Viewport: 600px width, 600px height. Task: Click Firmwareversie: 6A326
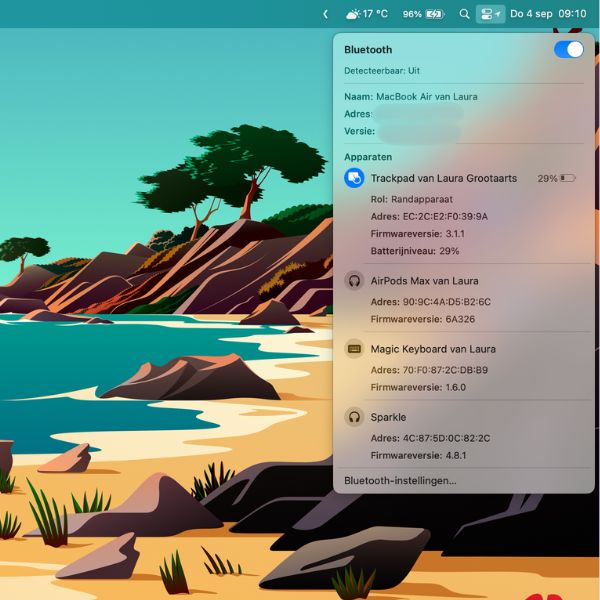coord(422,319)
